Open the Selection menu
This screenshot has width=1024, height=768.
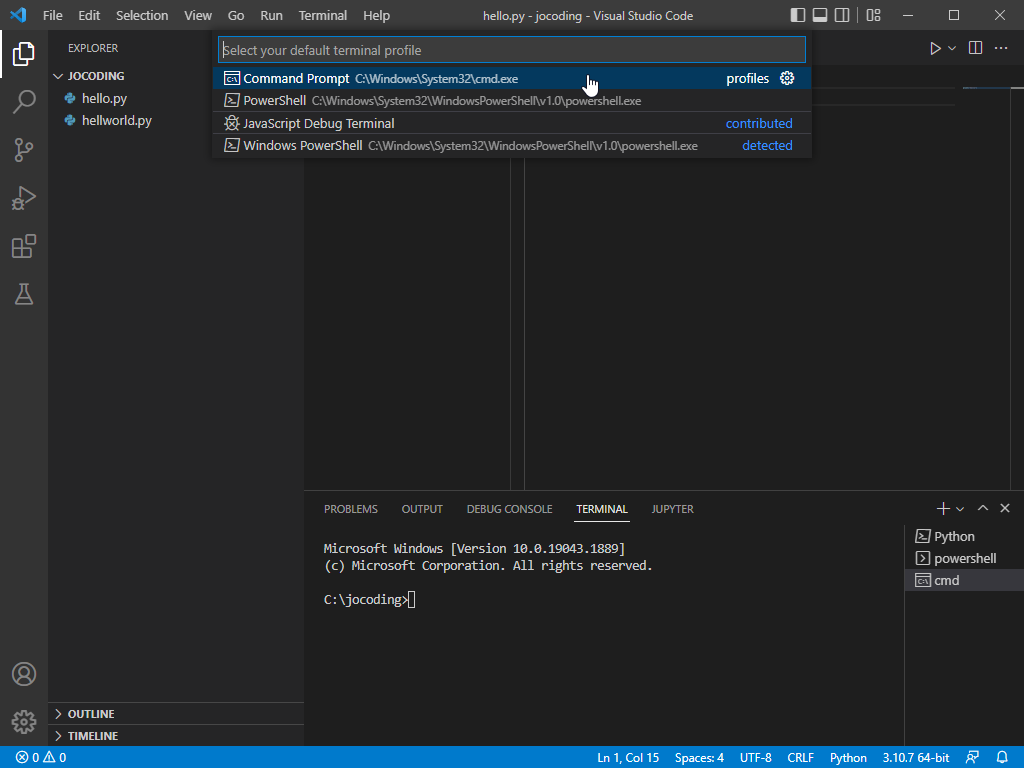pyautogui.click(x=142, y=15)
